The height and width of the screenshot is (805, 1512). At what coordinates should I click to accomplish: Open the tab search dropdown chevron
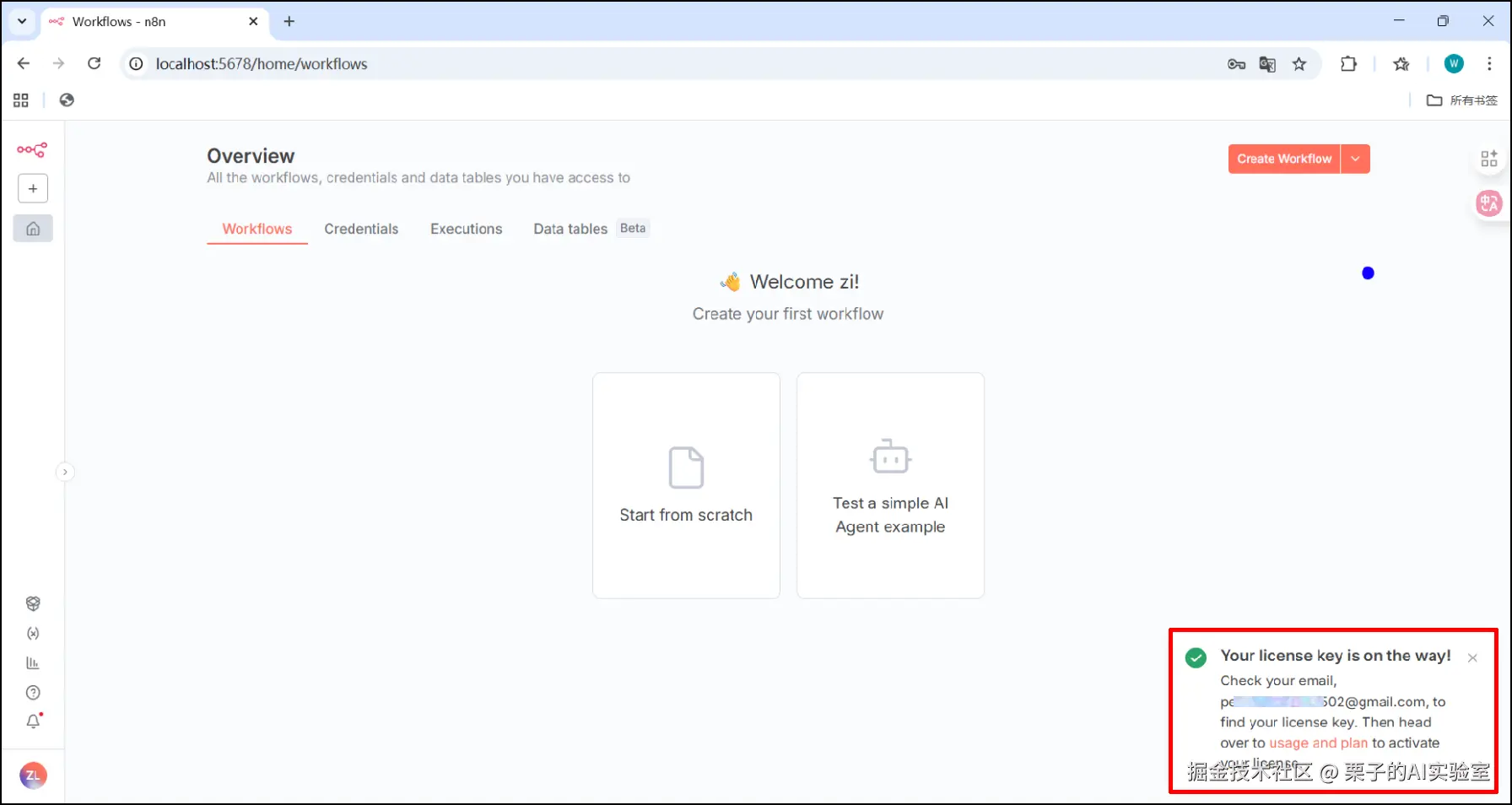coord(22,21)
